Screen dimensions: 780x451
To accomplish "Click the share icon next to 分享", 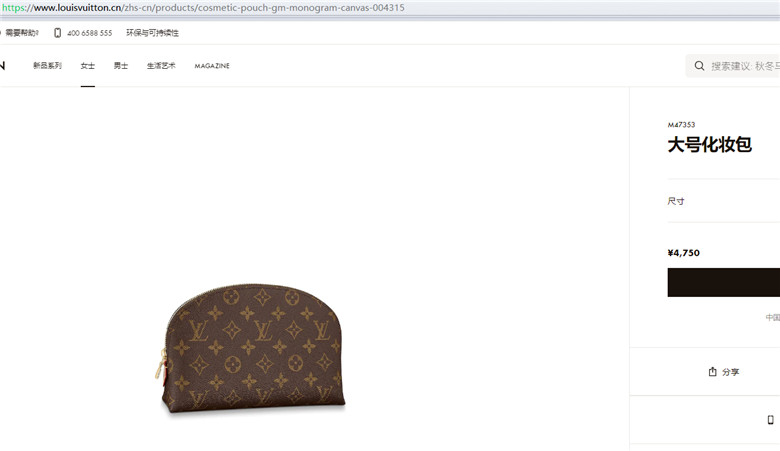I will (712, 371).
